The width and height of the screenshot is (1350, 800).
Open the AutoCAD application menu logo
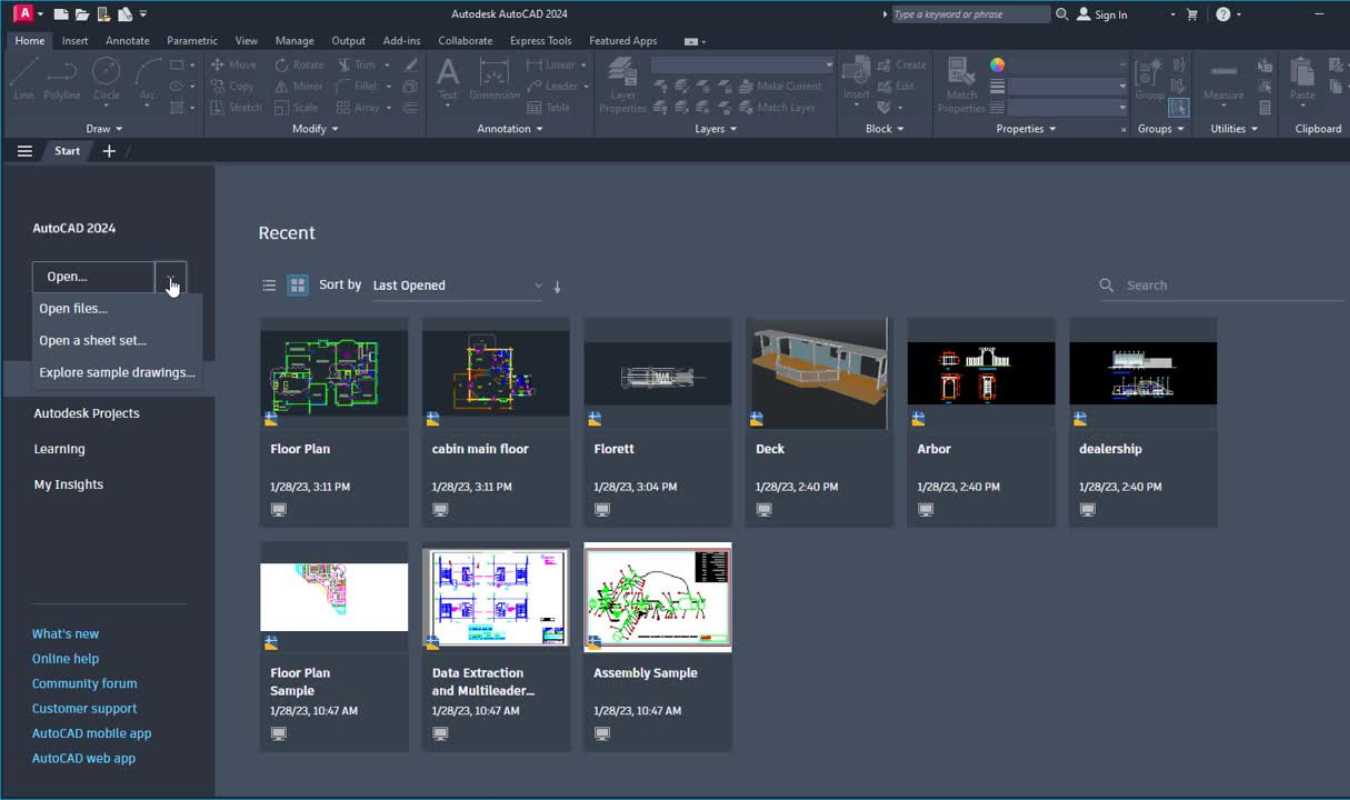(23, 14)
